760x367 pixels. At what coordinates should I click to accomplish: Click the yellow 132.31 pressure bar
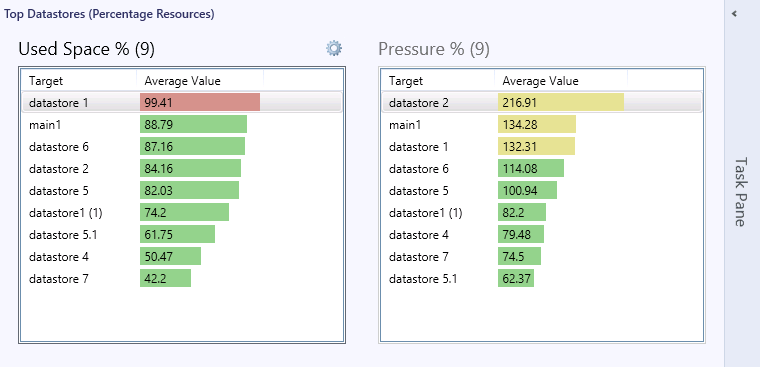coord(536,146)
